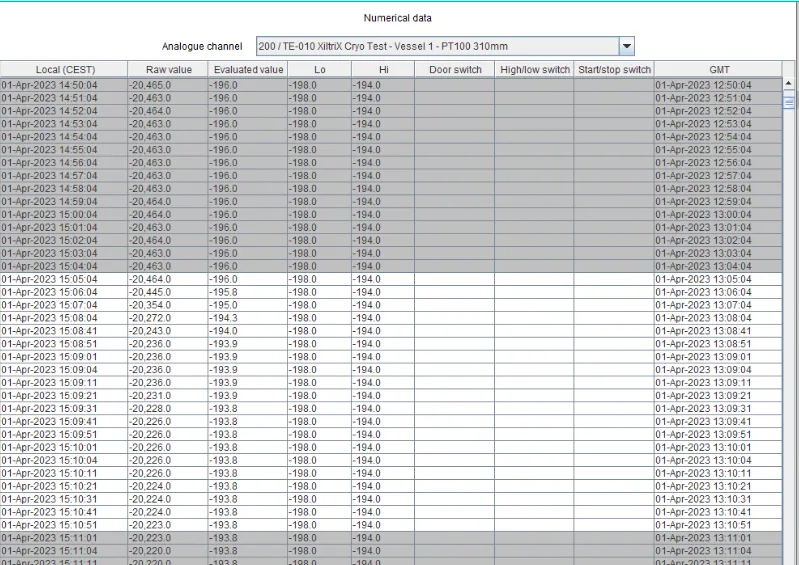
Task: Select raw value -20,243.0
Action: click(150, 331)
